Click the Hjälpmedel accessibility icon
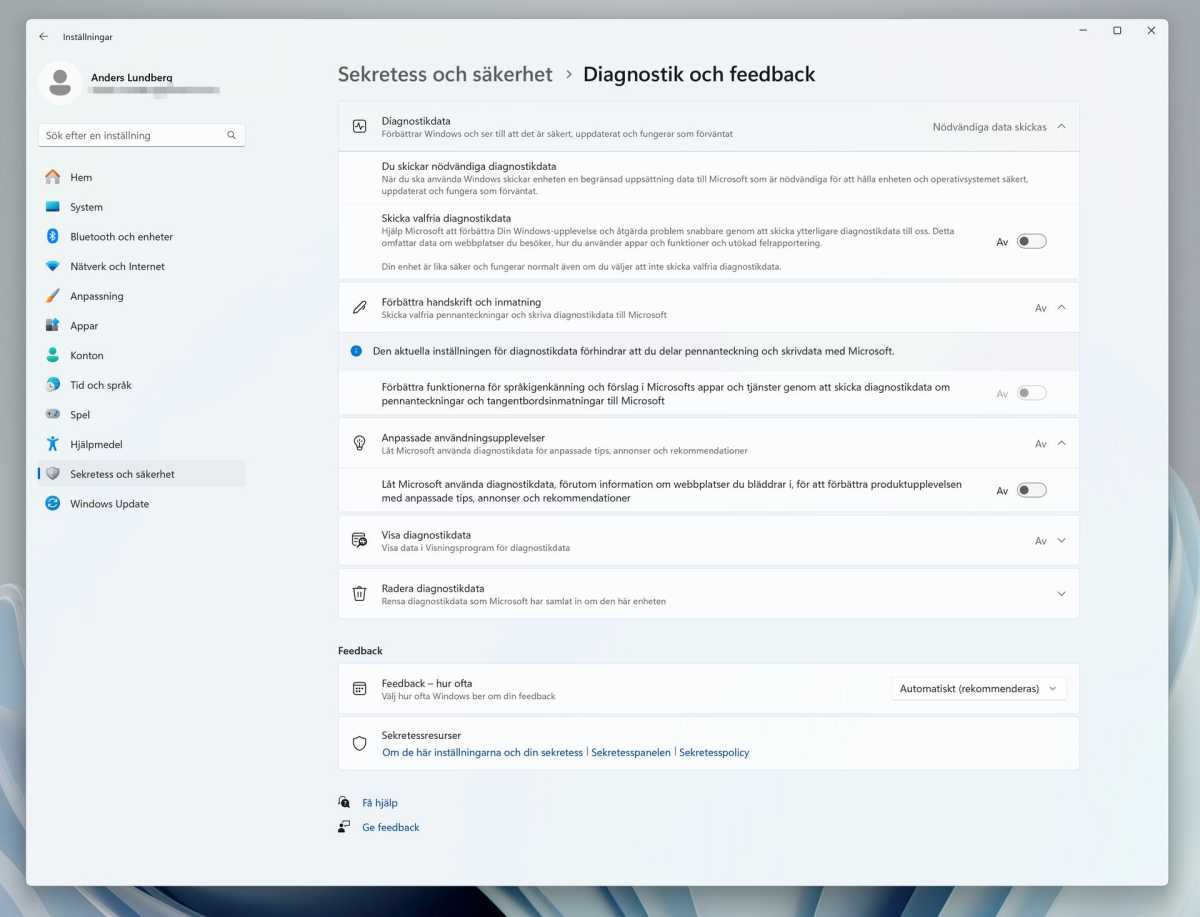Viewport: 1200px width, 917px height. pyautogui.click(x=53, y=444)
